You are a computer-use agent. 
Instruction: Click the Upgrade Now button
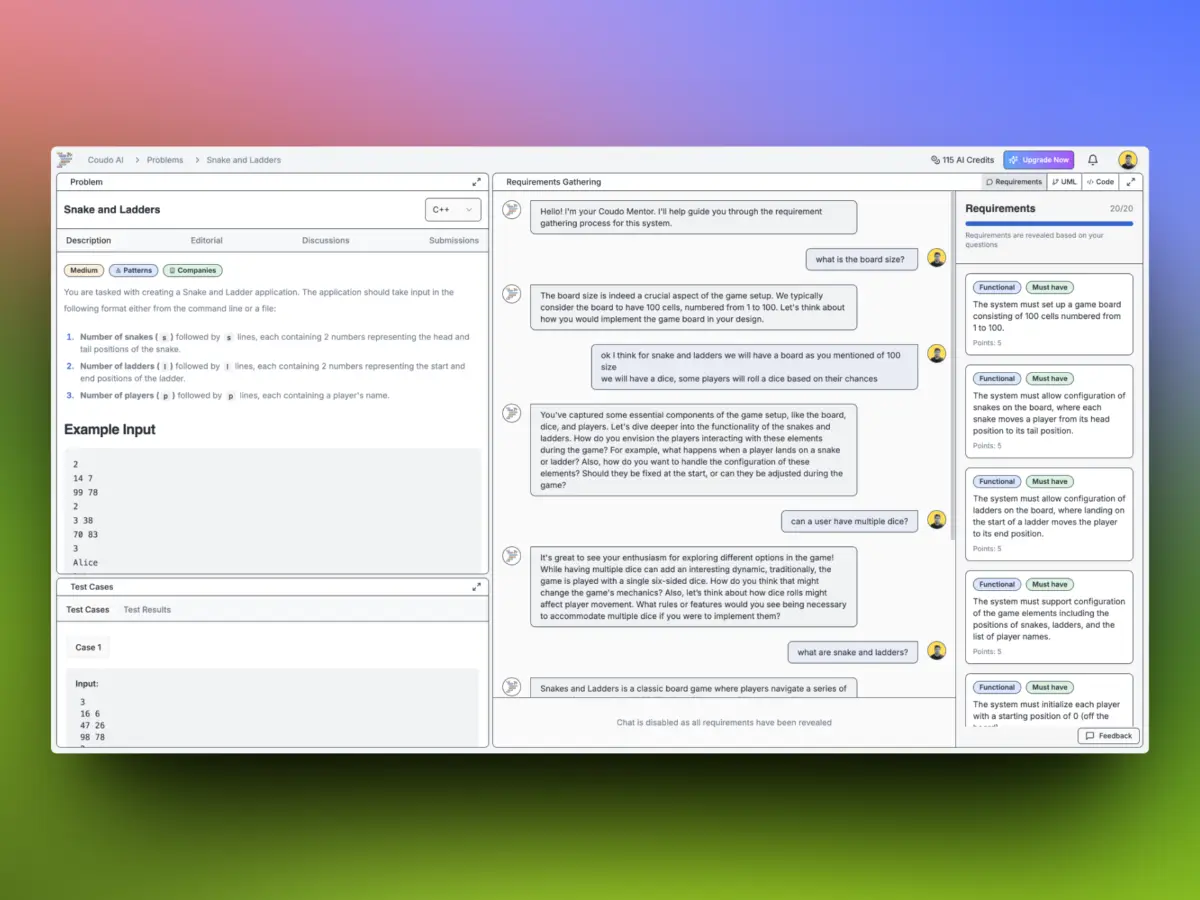click(1038, 160)
